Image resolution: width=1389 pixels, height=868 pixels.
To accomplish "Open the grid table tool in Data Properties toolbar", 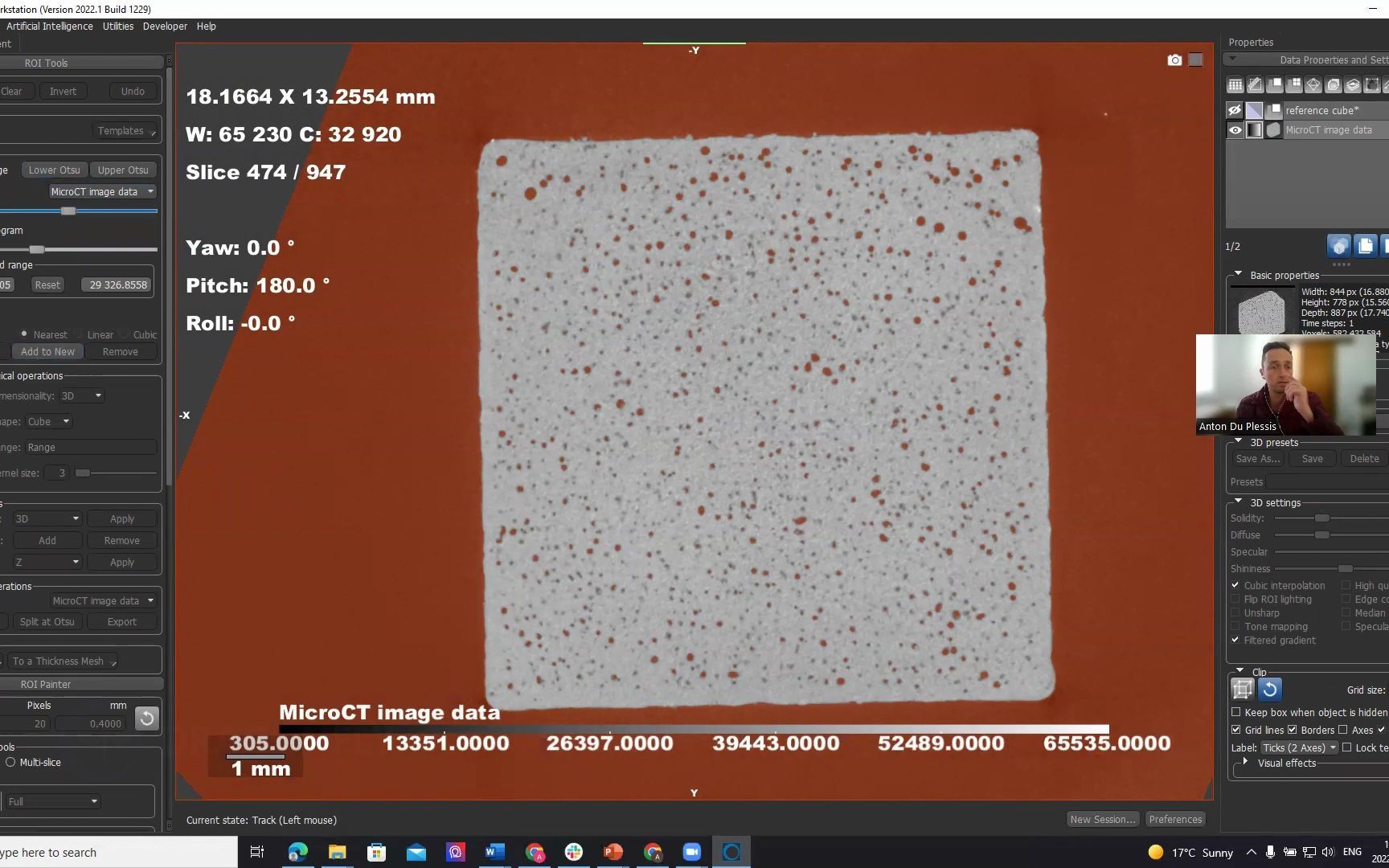I will (x=1235, y=84).
